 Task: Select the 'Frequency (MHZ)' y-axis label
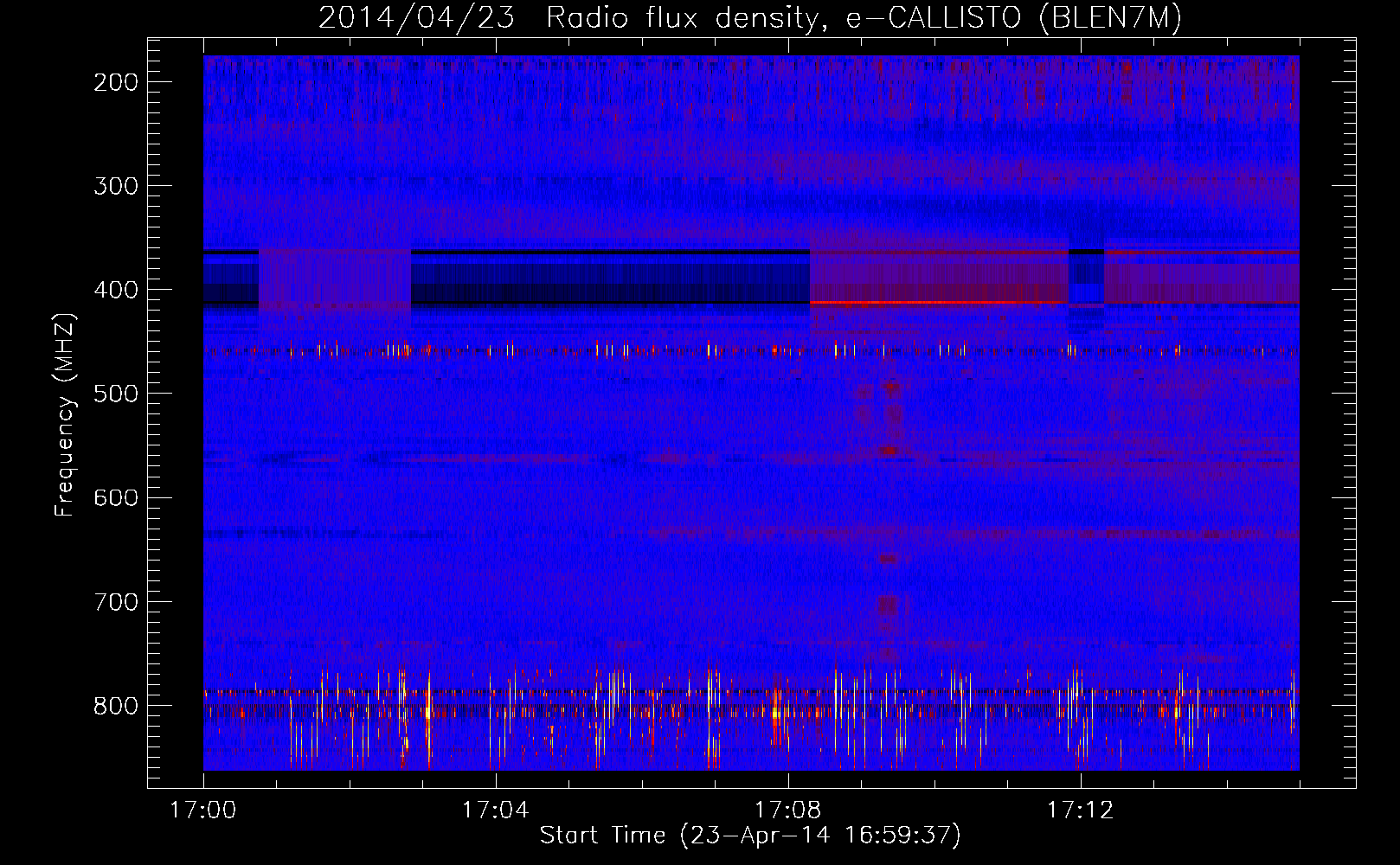[x=65, y=414]
